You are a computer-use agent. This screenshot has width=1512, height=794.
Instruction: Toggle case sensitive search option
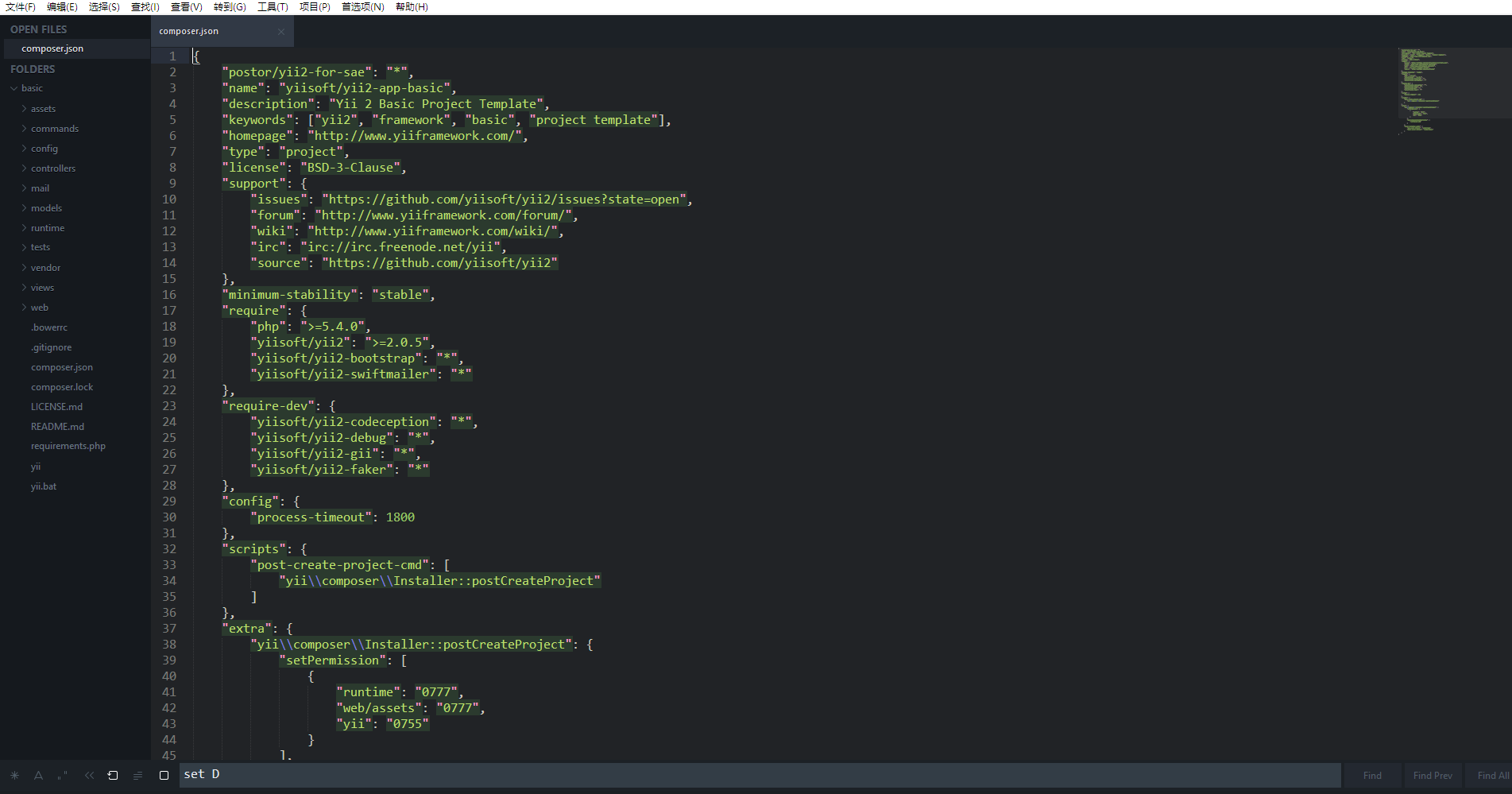[38, 776]
